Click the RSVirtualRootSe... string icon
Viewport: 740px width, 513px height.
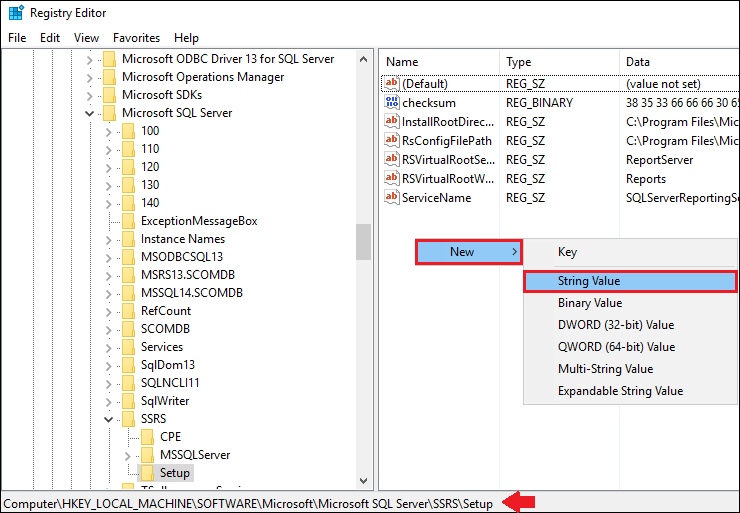click(x=392, y=160)
